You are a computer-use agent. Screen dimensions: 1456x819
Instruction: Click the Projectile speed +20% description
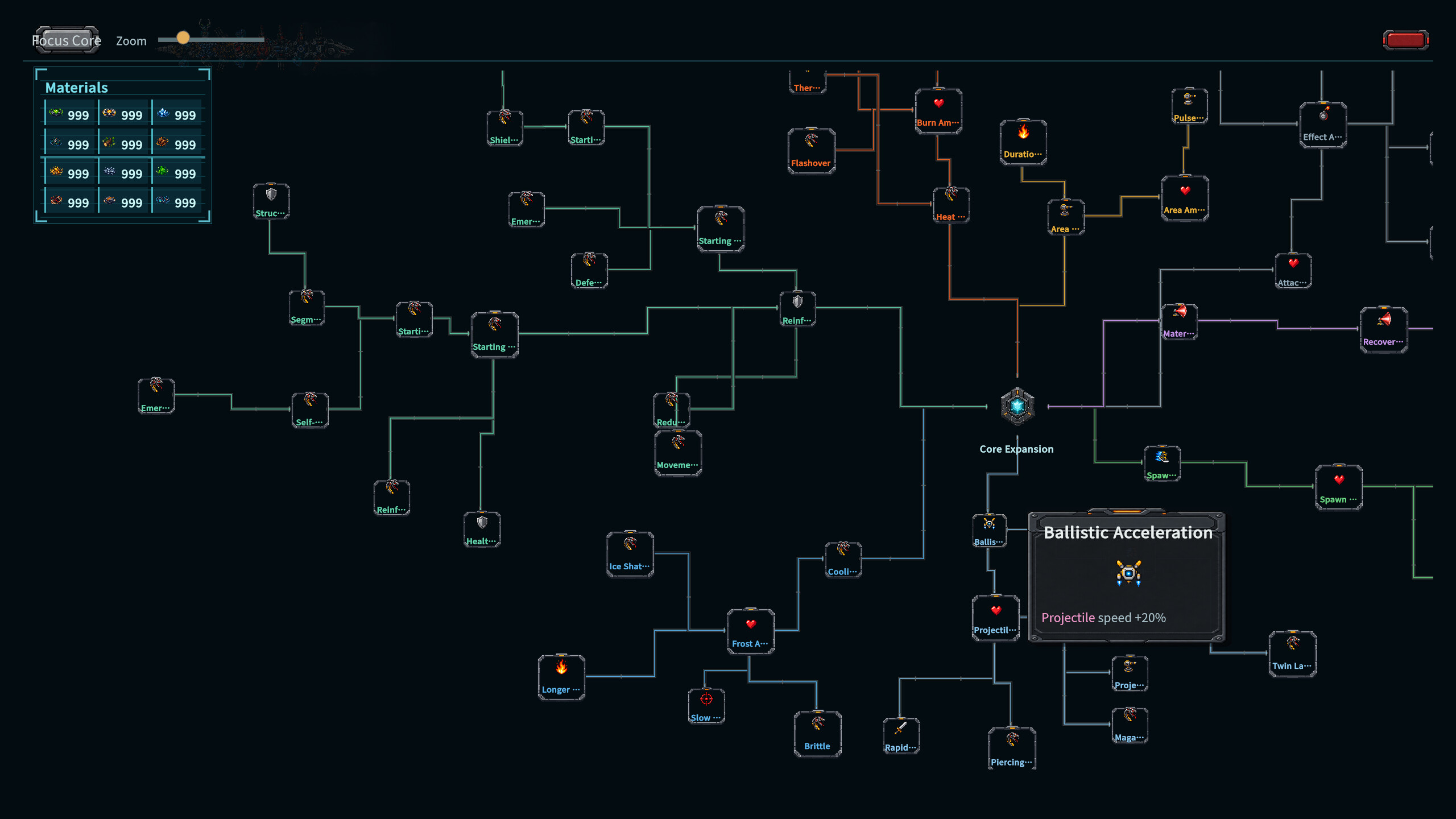tap(1103, 618)
